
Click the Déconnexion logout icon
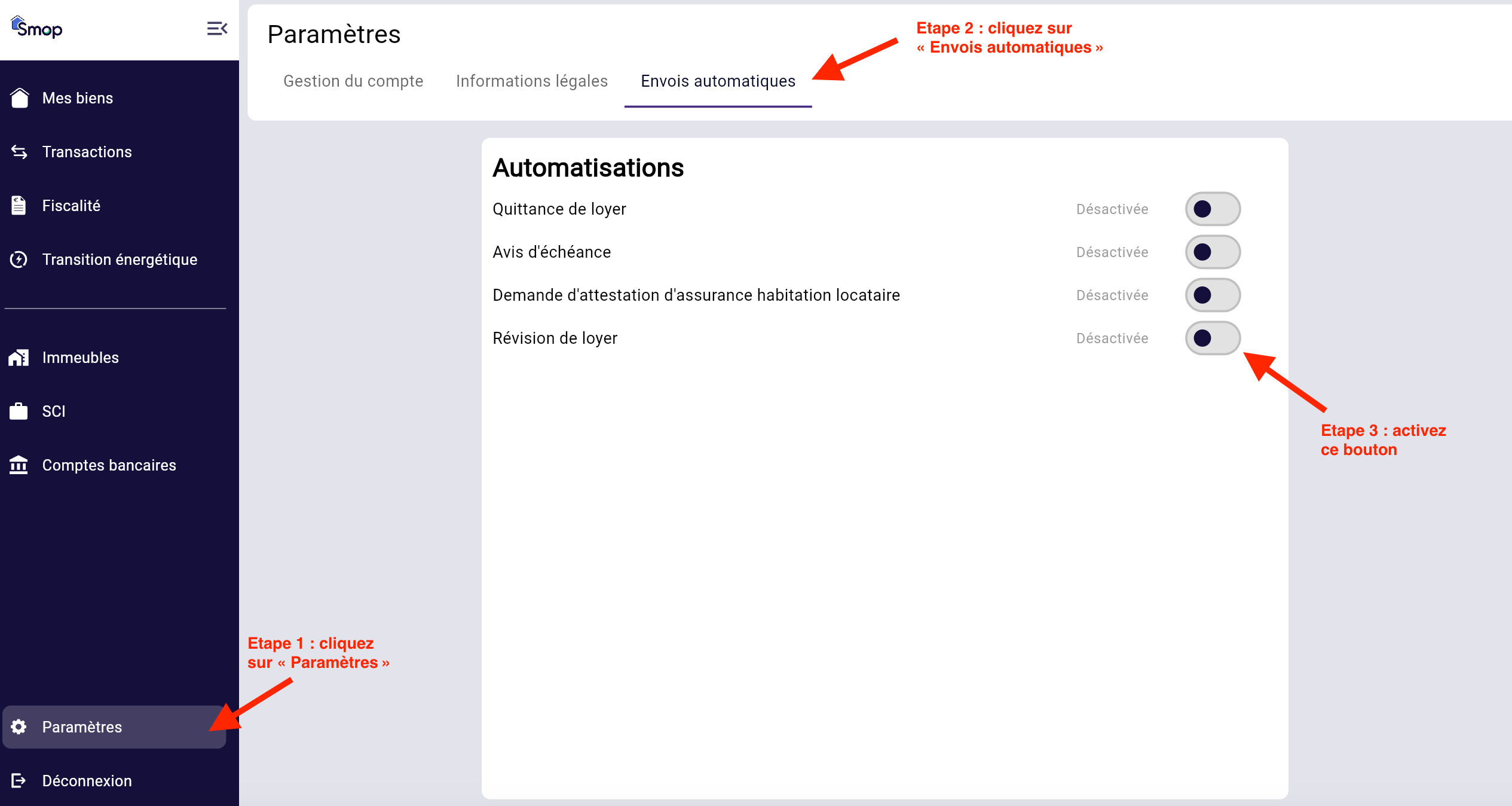[x=19, y=781]
